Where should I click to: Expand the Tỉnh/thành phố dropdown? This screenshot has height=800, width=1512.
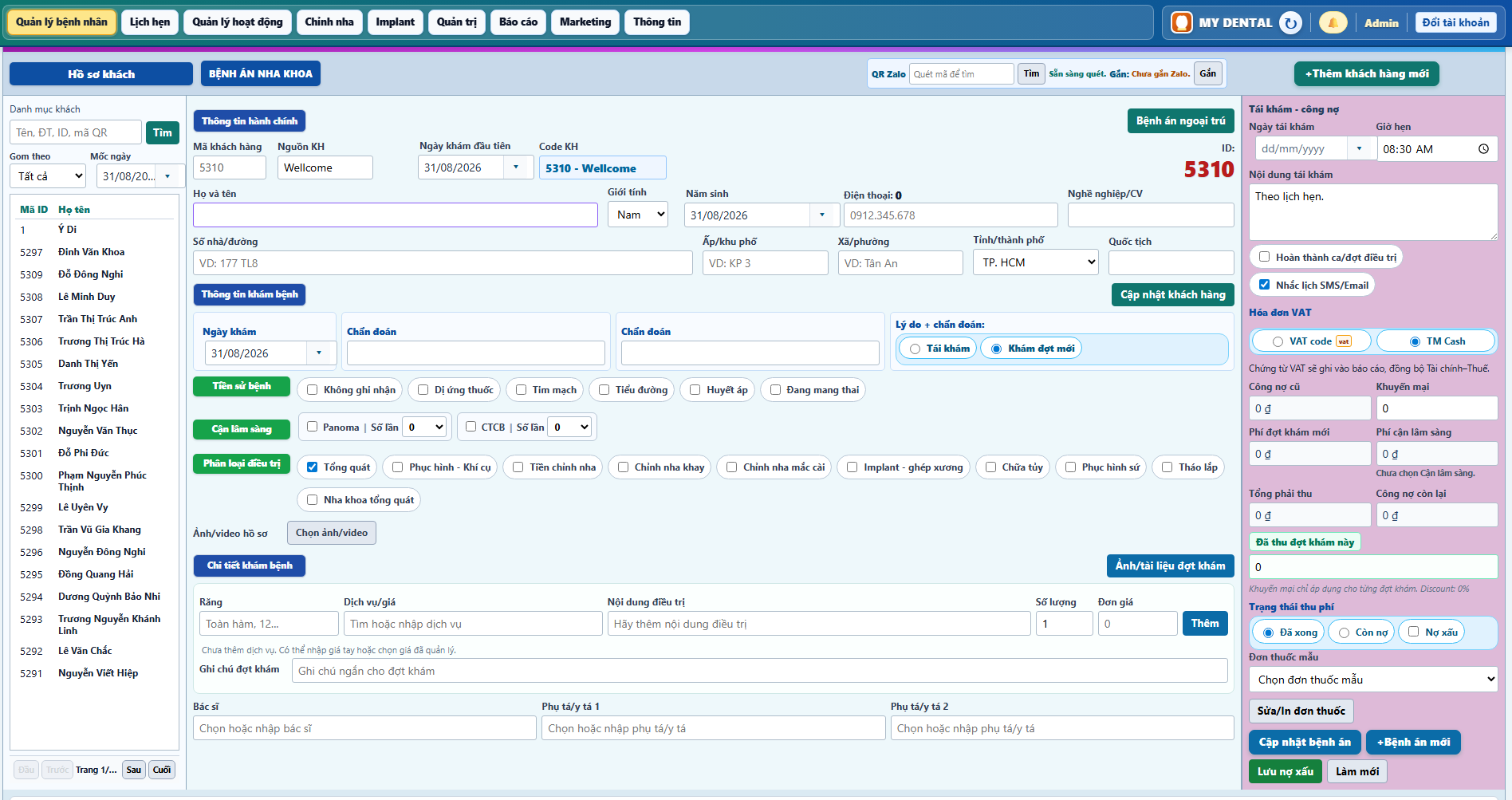click(1036, 262)
